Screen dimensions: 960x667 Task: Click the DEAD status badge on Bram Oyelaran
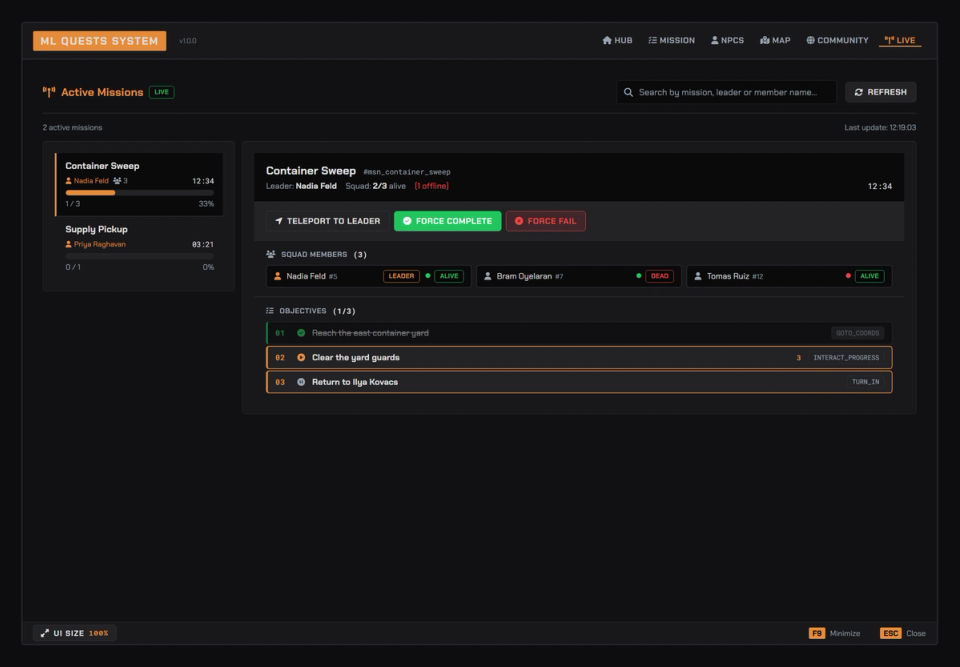659,276
